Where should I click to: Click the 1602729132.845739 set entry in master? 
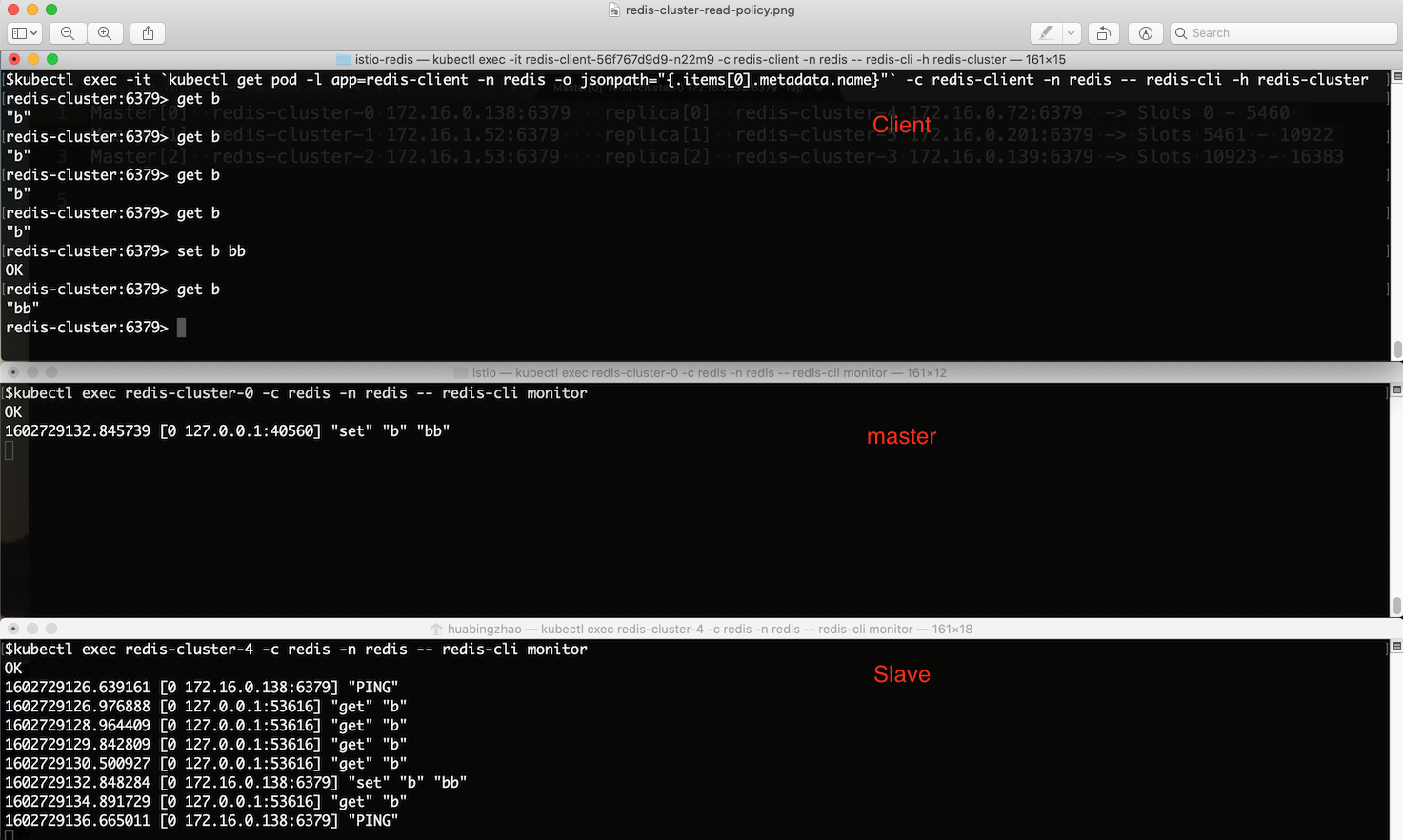(x=227, y=431)
